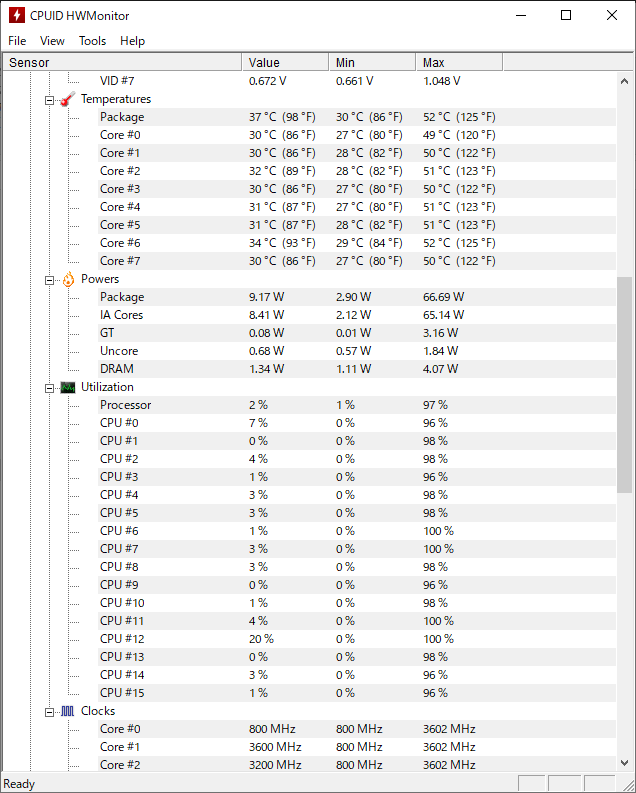Viewport: 636px width, 793px height.
Task: Open the File menu
Action: click(x=17, y=41)
